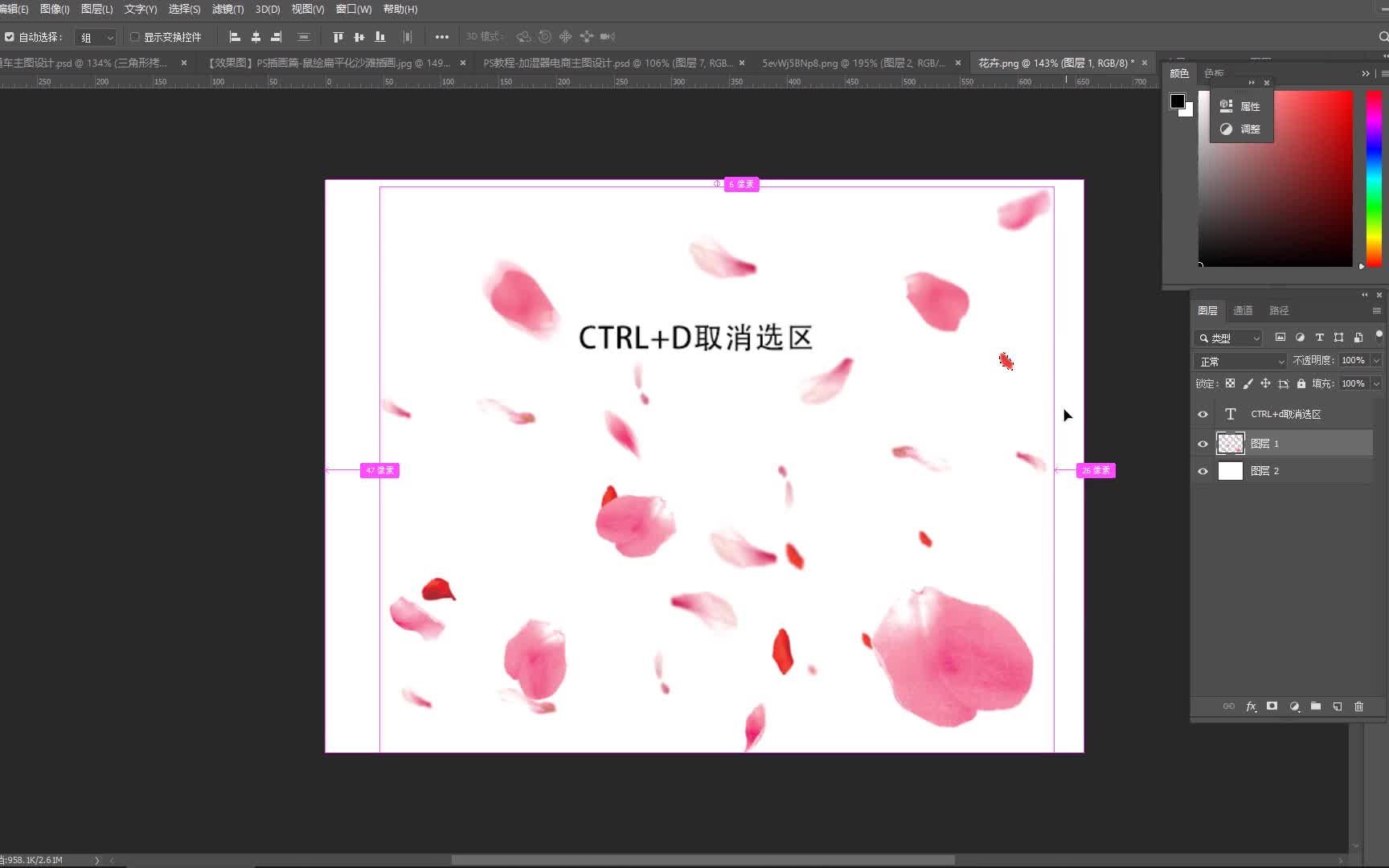Open the 组 auto-select target dropdown
1389x868 pixels.
[x=96, y=38]
